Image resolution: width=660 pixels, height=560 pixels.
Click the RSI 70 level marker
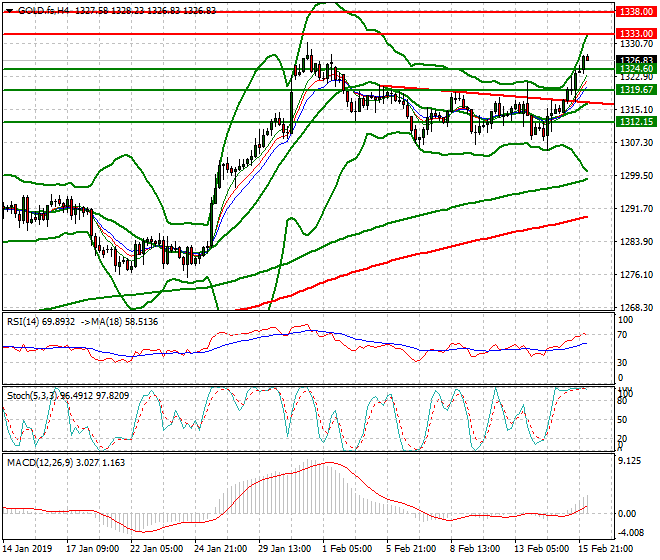(x=623, y=336)
